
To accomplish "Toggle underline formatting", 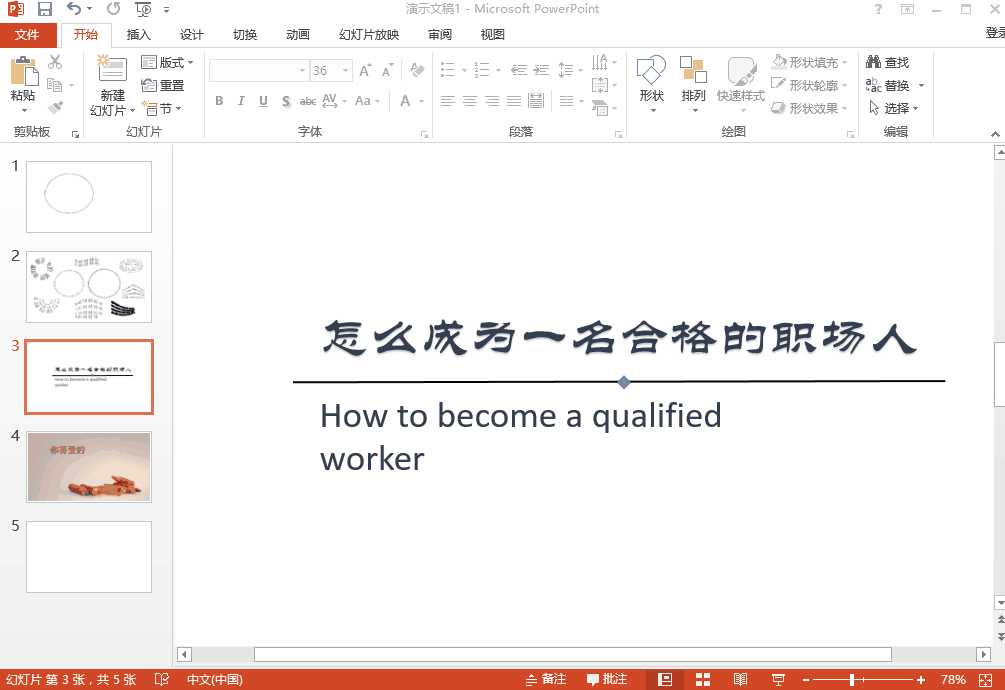I will (x=262, y=101).
